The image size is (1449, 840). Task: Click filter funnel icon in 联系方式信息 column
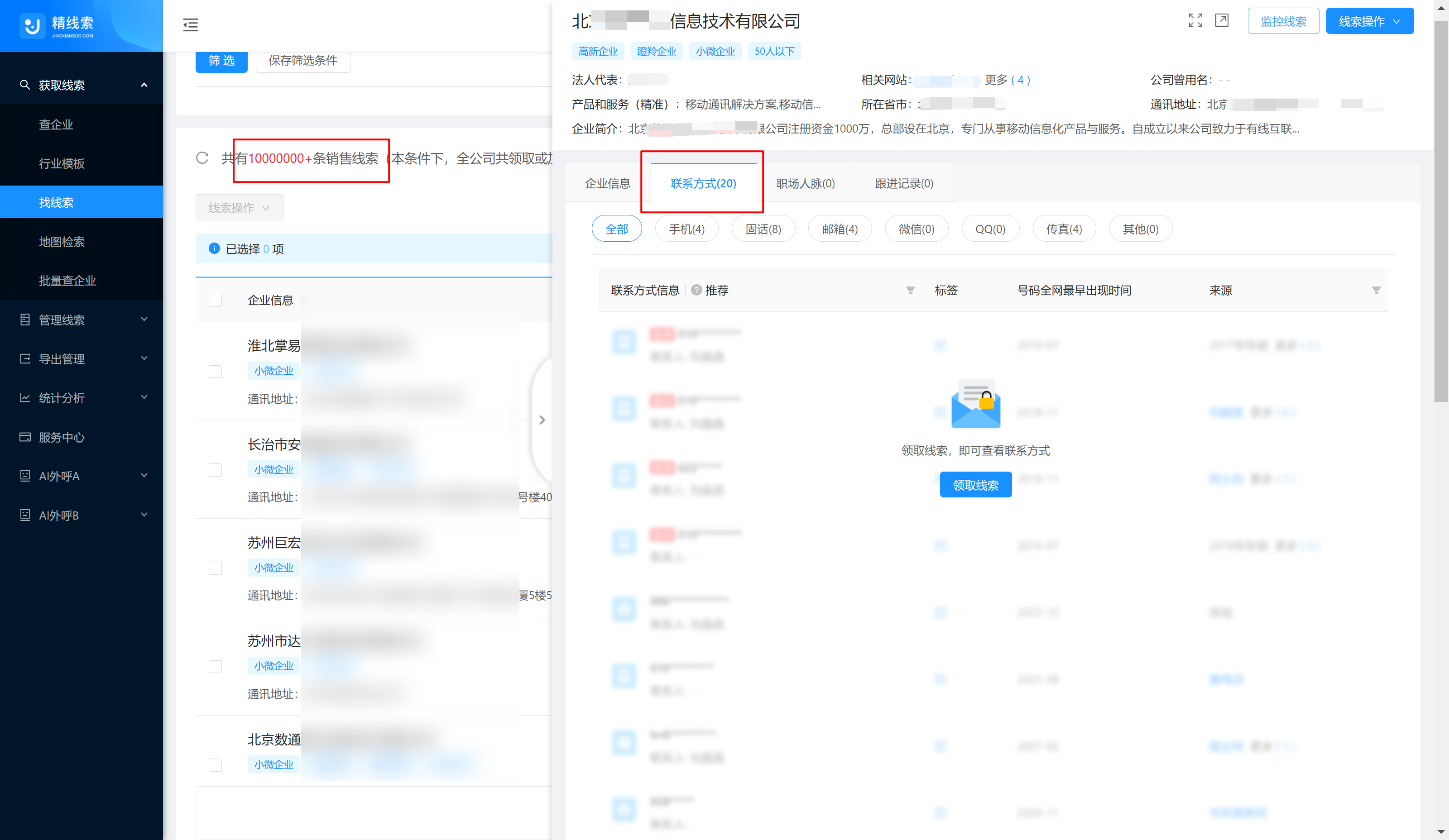(x=910, y=290)
